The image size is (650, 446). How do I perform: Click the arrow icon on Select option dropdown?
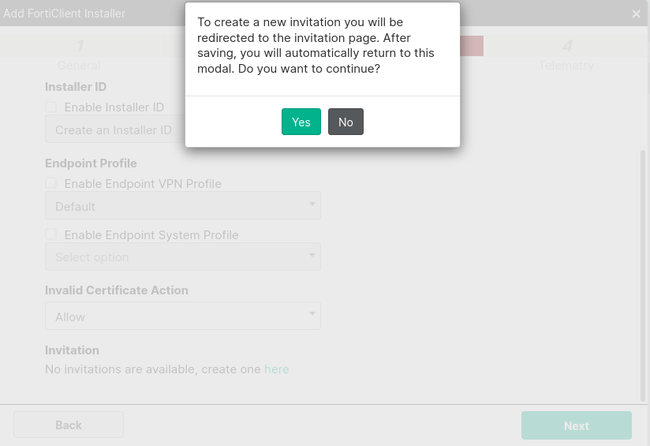click(x=312, y=257)
